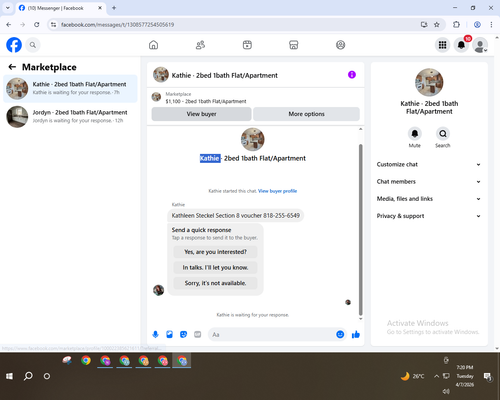
Task: Focus the Aa message input field
Action: click(272, 334)
